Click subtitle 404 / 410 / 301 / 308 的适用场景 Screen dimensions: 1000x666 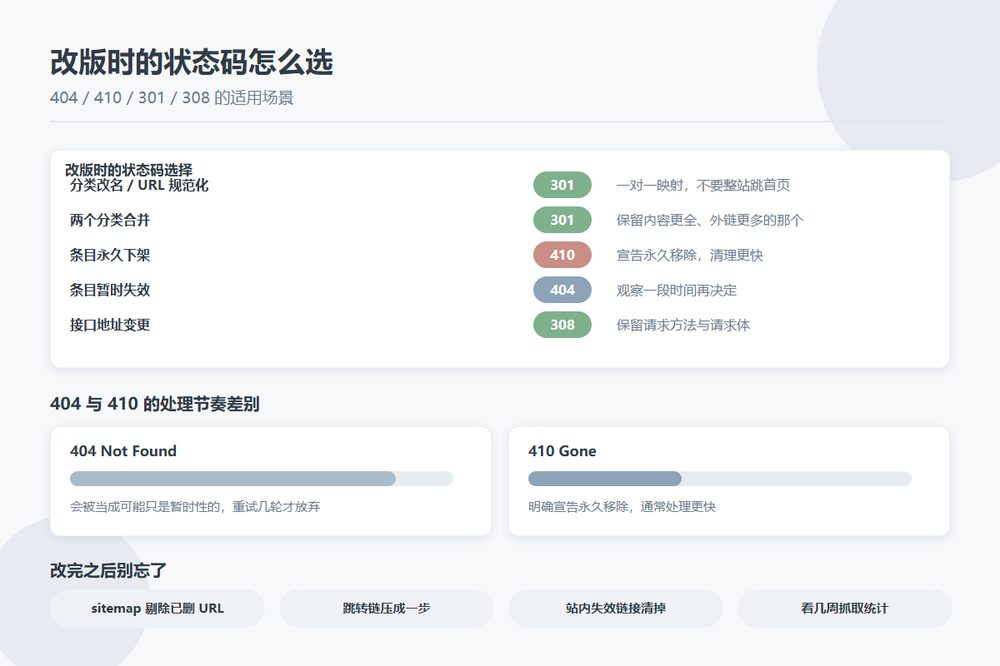click(x=172, y=98)
